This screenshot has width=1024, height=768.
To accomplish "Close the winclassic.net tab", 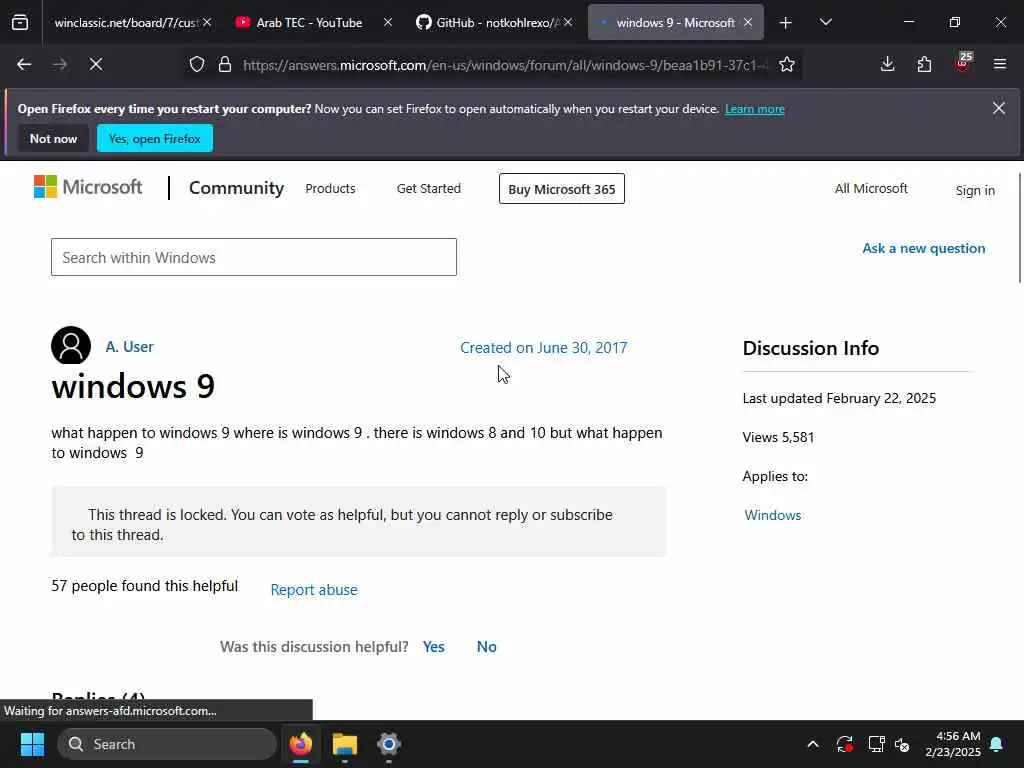I will pyautogui.click(x=207, y=23).
